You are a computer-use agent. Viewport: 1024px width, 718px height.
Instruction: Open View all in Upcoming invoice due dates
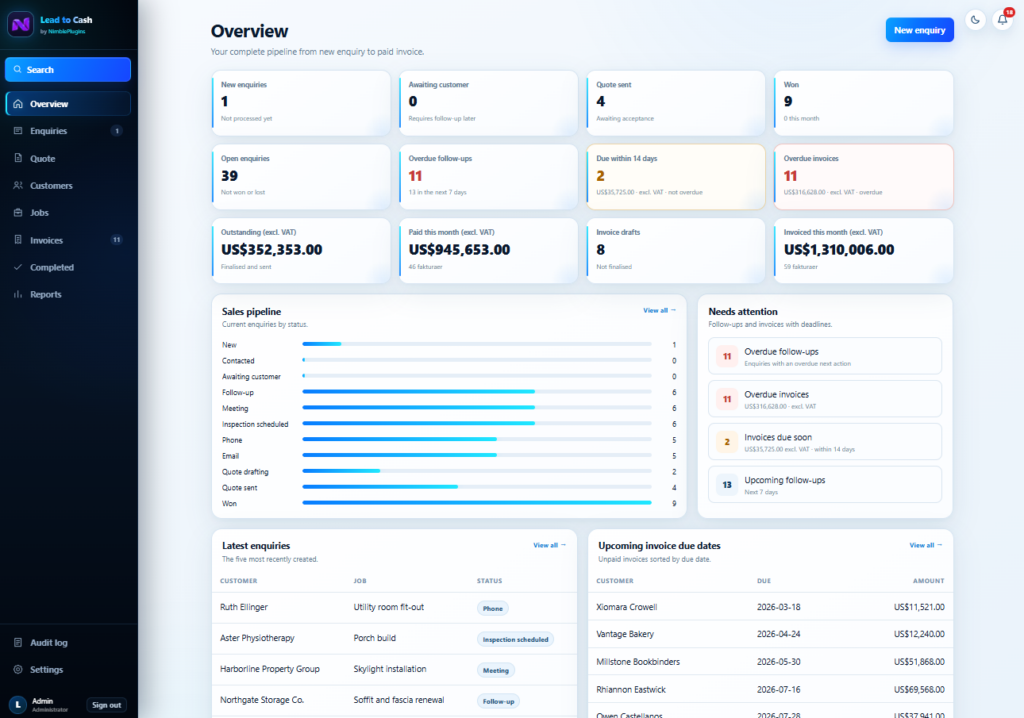click(925, 545)
